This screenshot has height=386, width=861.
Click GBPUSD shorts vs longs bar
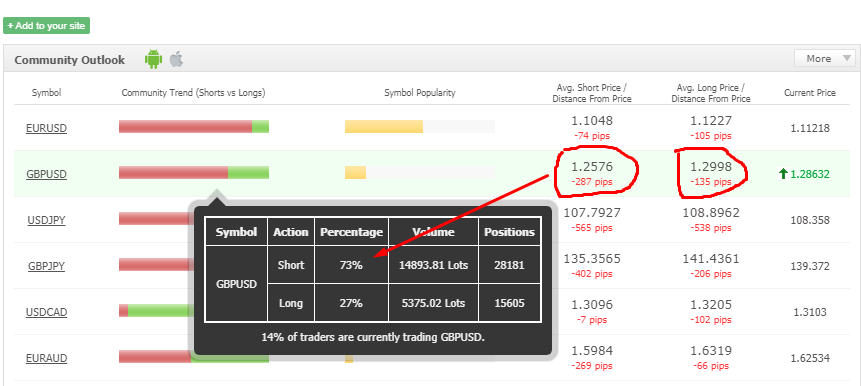click(x=194, y=172)
